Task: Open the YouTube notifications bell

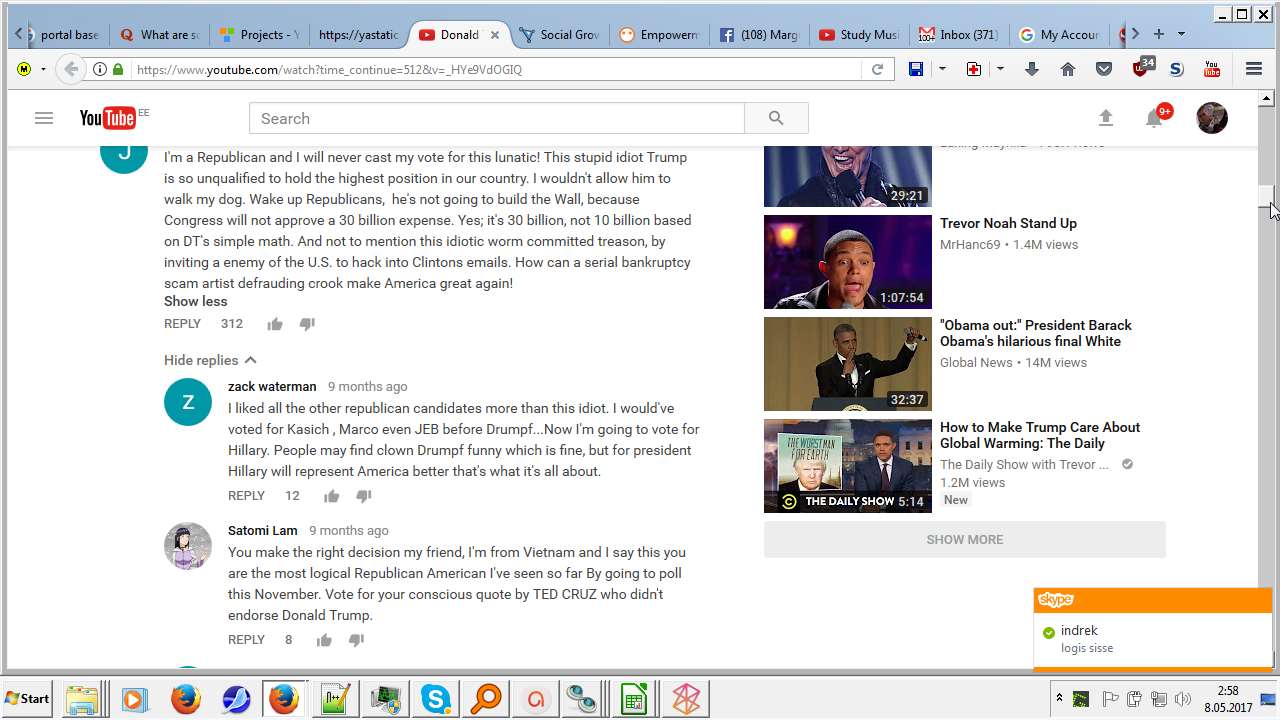Action: pyautogui.click(x=1154, y=118)
